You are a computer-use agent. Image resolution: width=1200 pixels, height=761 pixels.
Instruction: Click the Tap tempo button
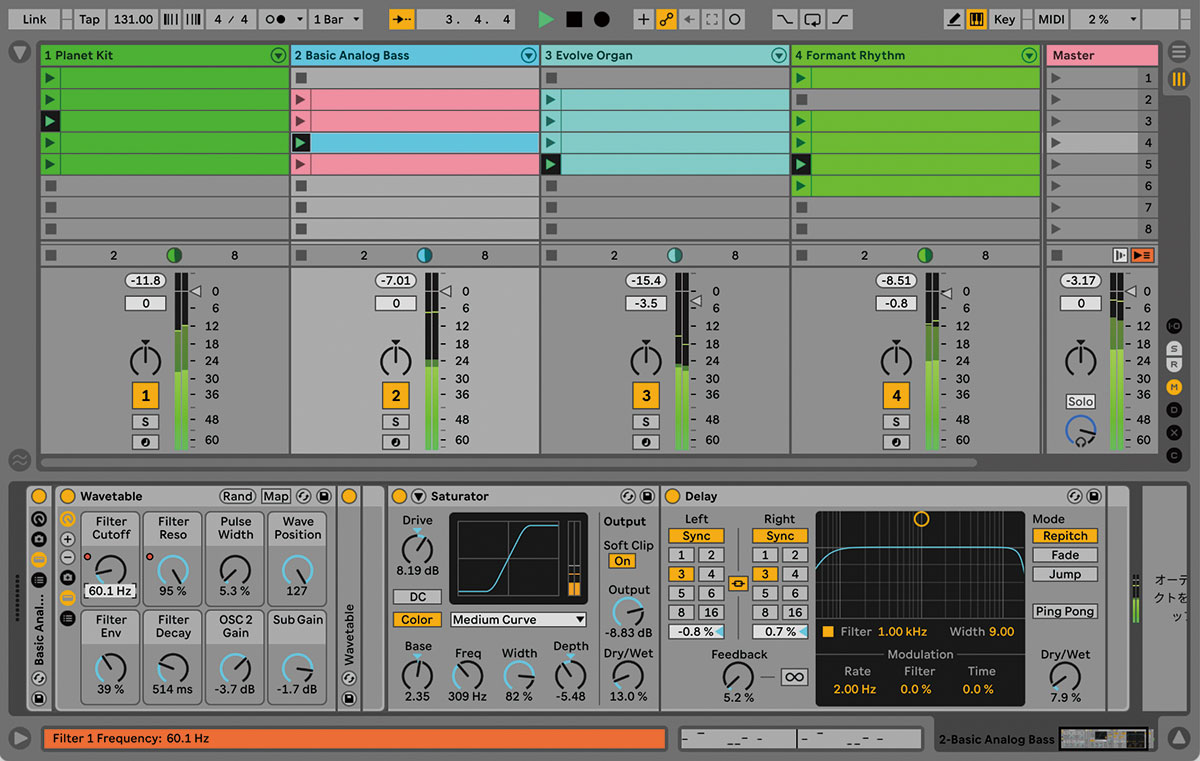tap(90, 19)
